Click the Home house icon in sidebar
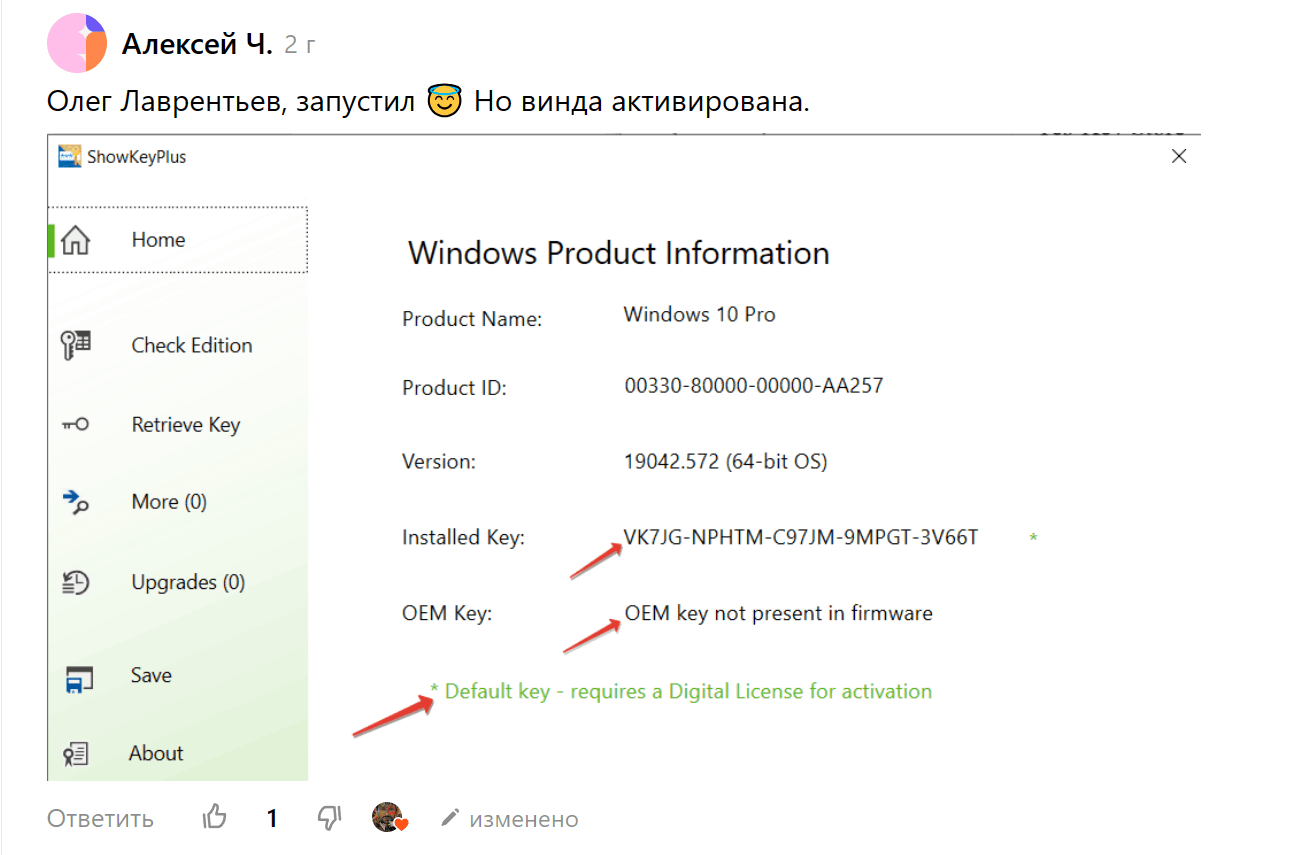Screen dimensions: 1316x855 [x=76, y=240]
